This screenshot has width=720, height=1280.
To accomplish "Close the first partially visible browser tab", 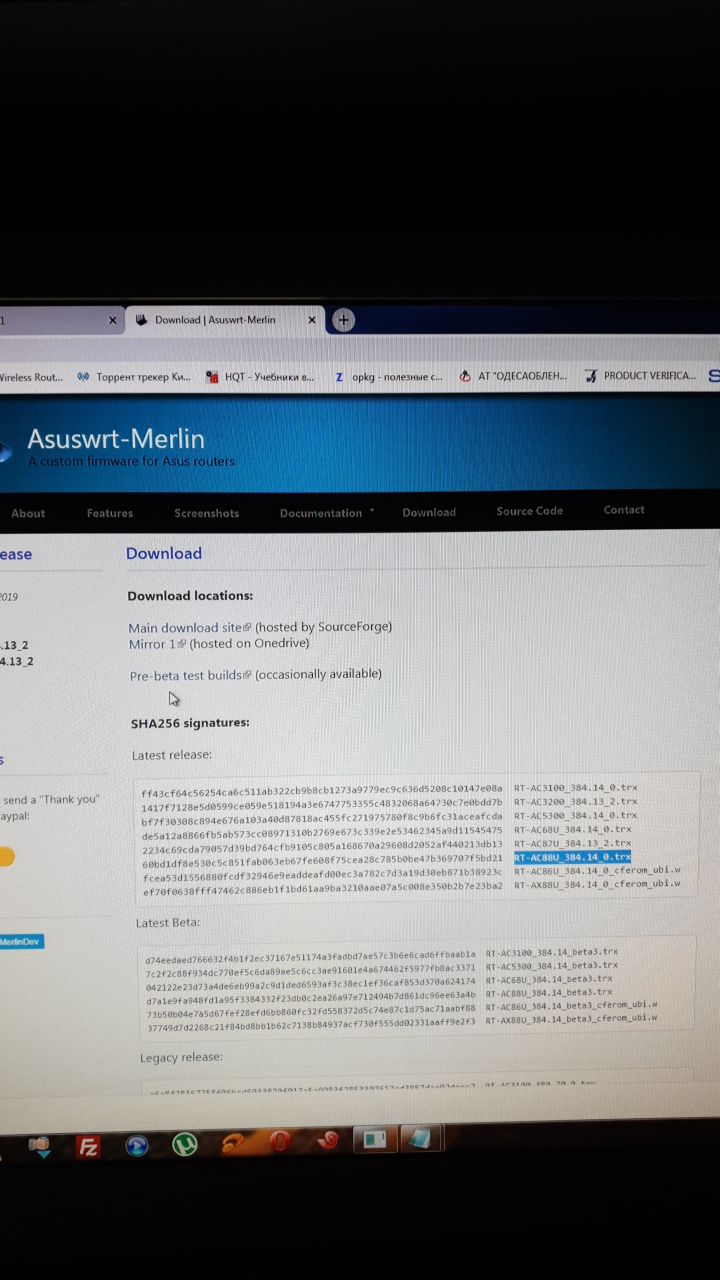I will pyautogui.click(x=112, y=321).
